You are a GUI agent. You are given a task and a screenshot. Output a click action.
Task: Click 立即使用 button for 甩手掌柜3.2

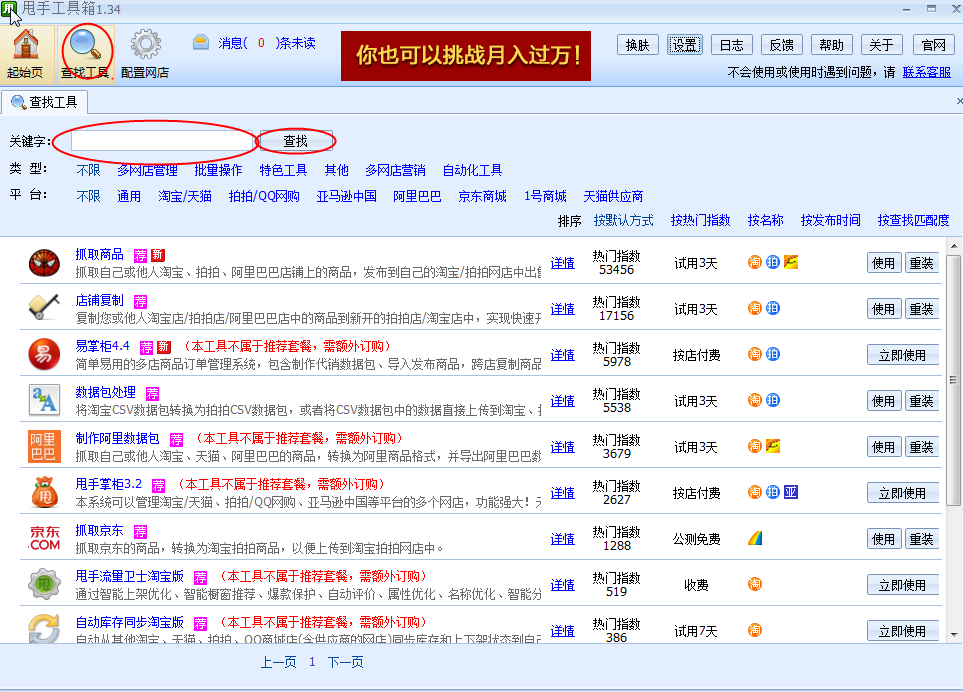tap(903, 493)
